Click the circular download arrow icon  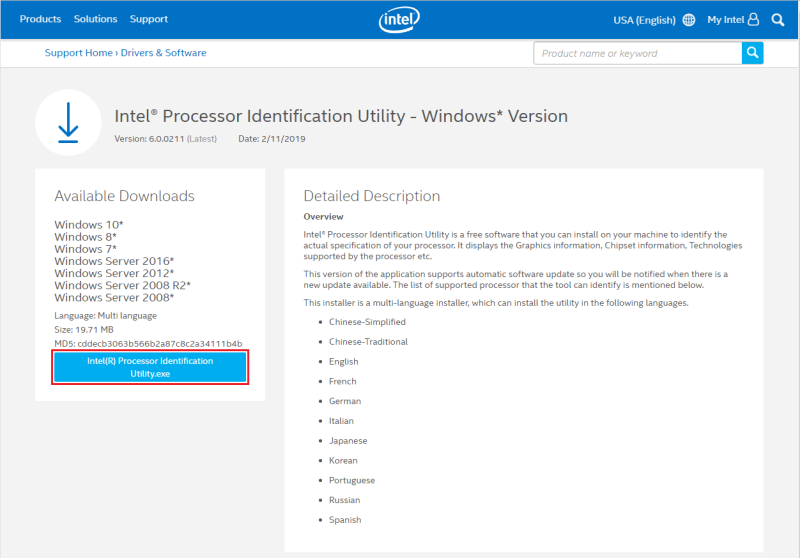tap(68, 123)
